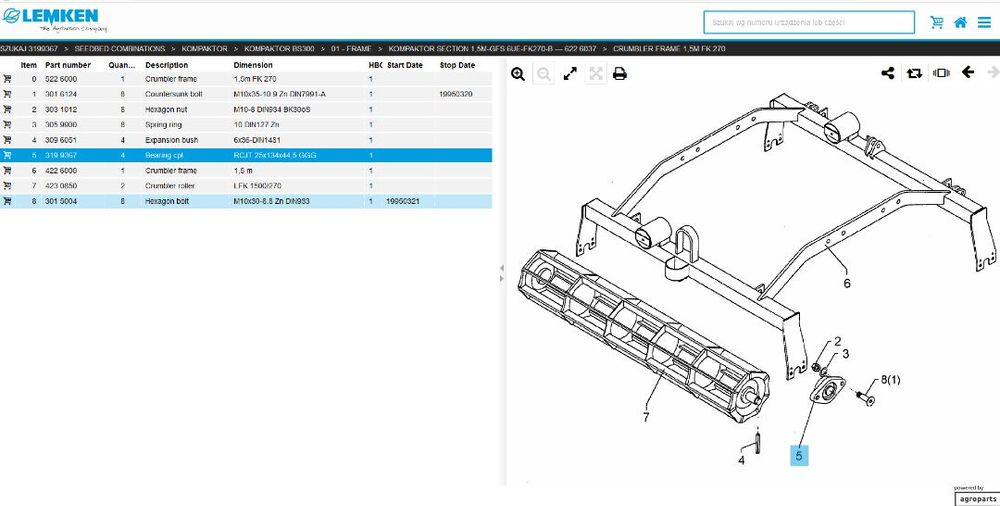Select row with part number 319 9367
Image resolution: width=1000 pixels, height=506 pixels.
(x=246, y=156)
